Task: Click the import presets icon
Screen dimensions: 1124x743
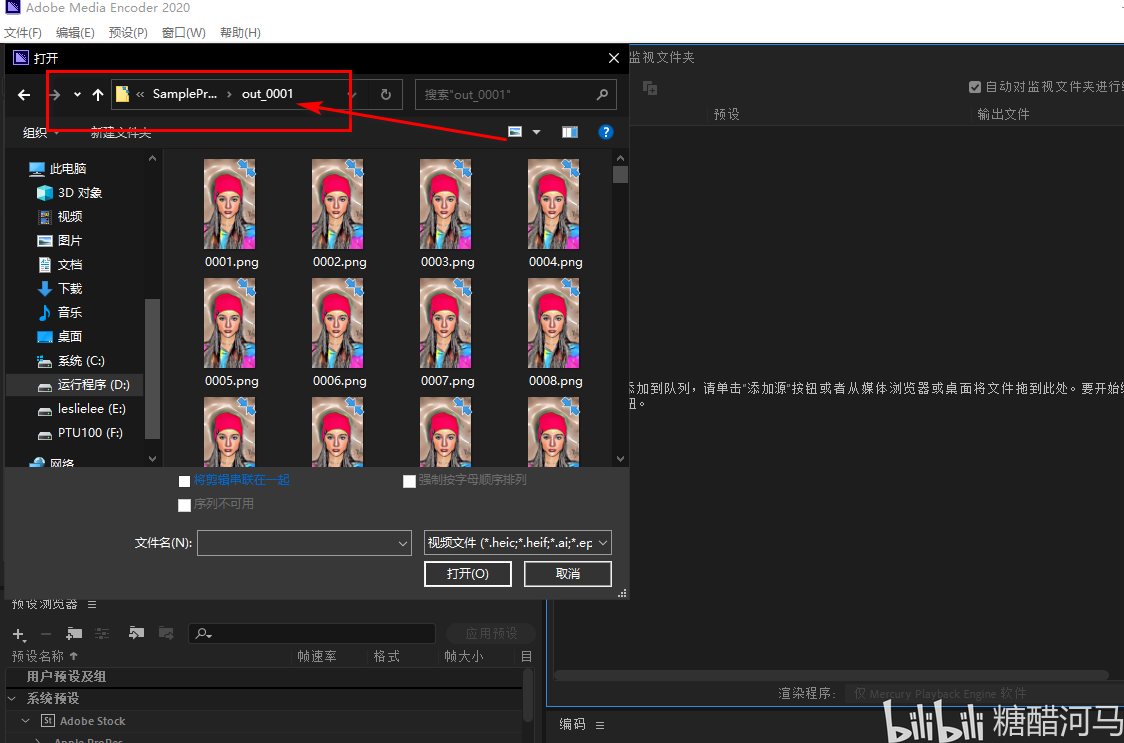Action: pyautogui.click(x=136, y=633)
